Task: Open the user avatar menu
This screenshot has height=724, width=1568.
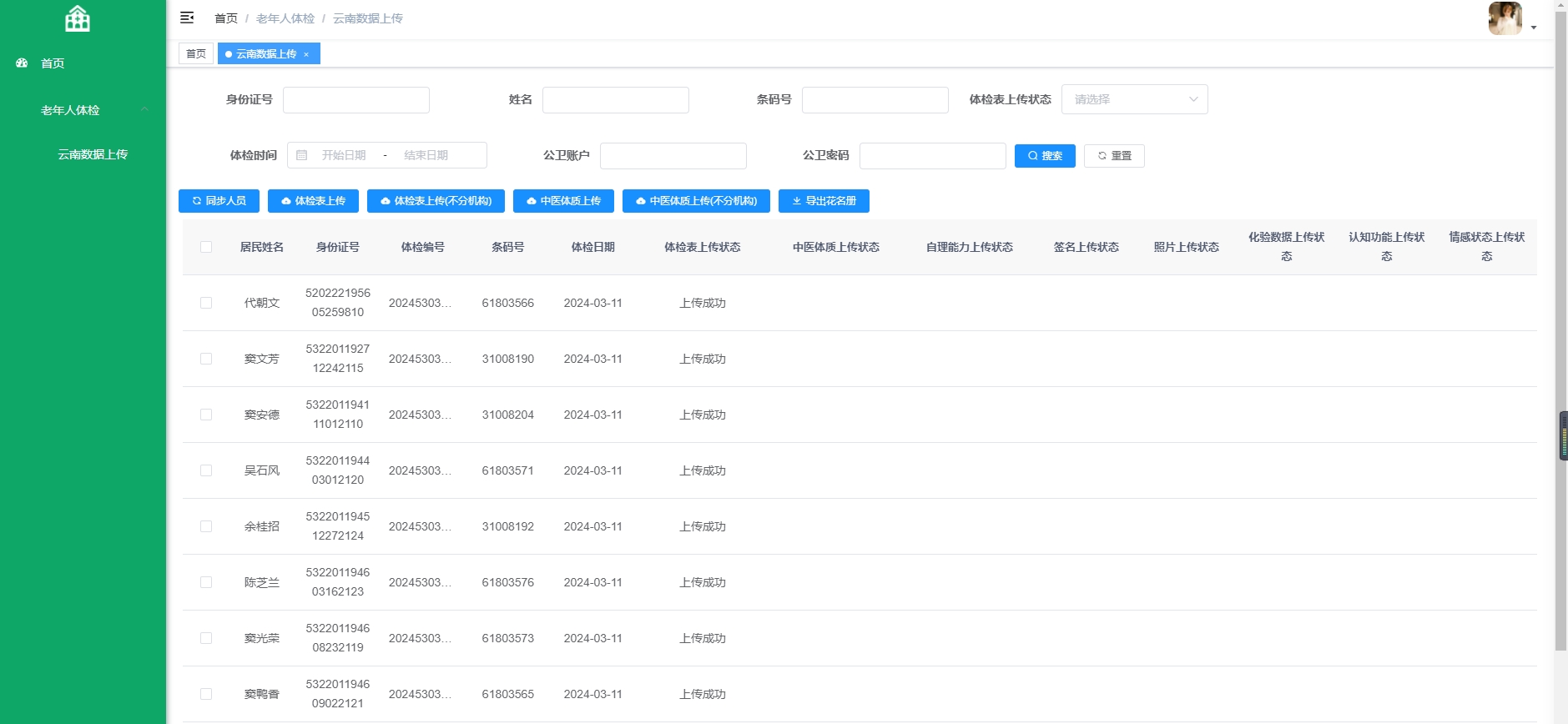Action: coord(1505,18)
